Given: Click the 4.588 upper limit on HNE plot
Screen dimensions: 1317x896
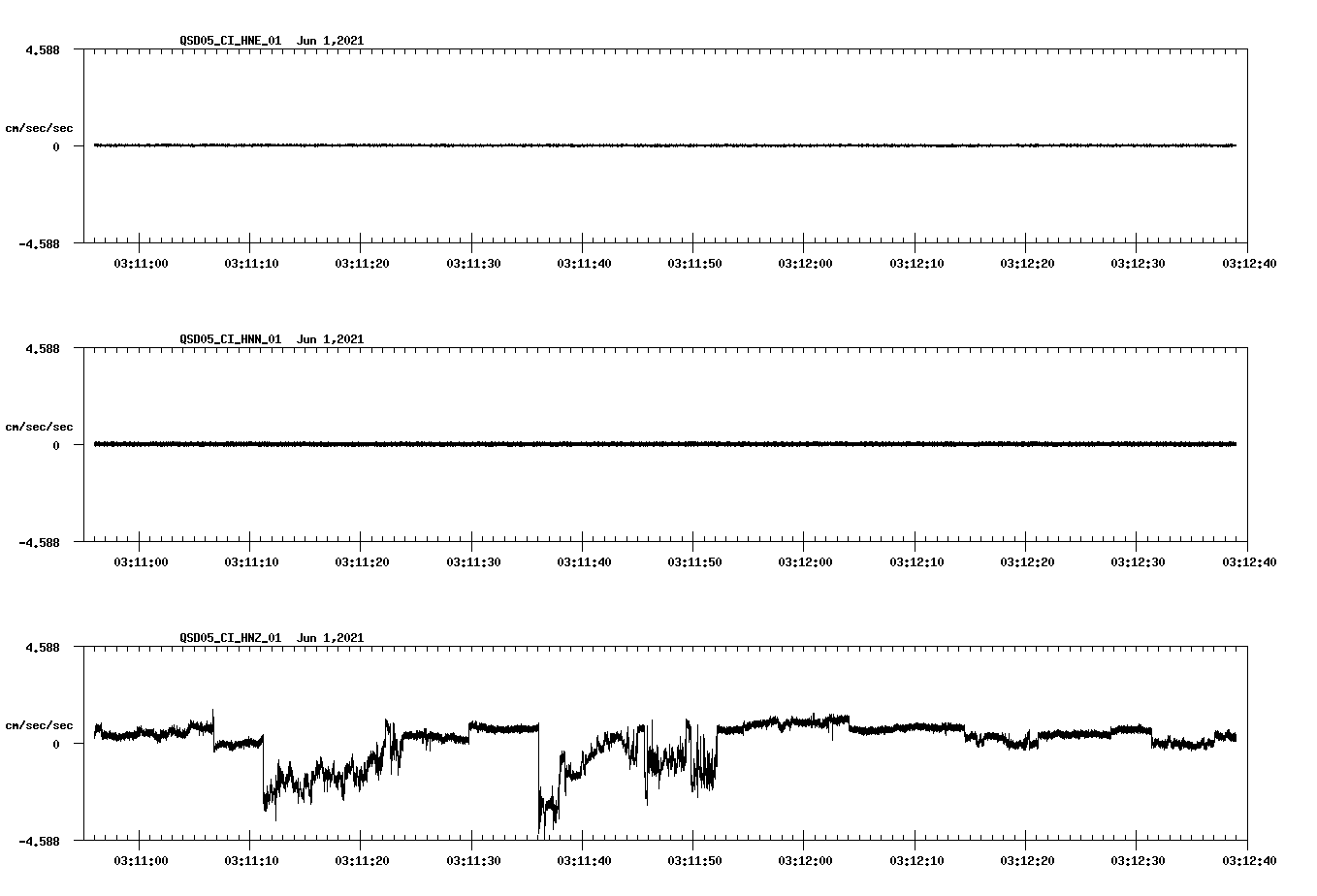Looking at the screenshot, I should point(43,49).
